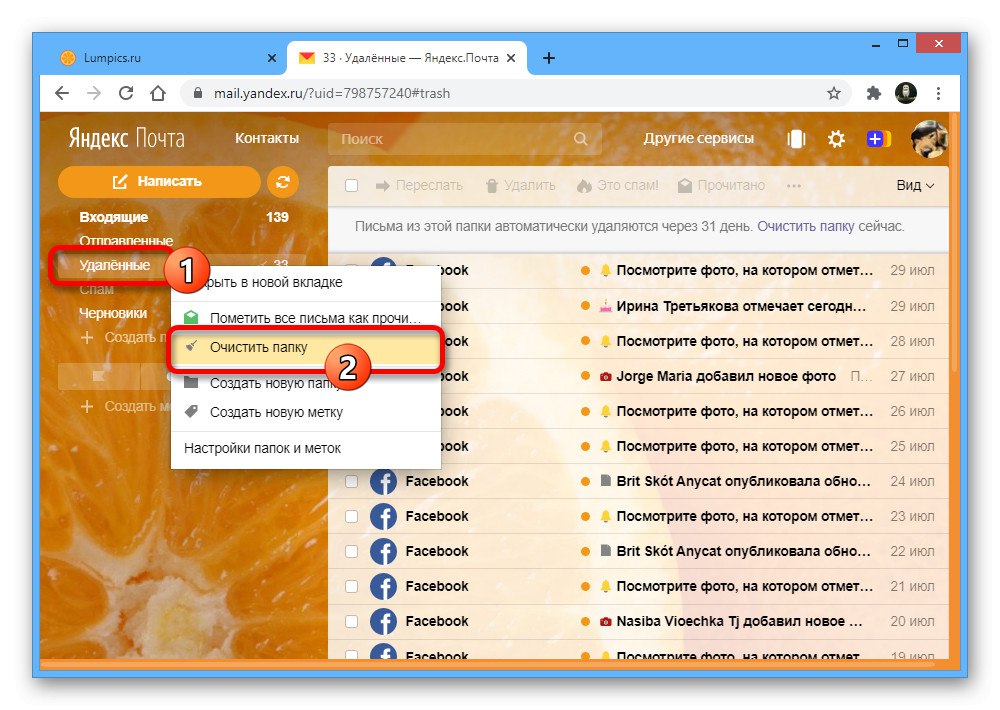Click the Facebook logo of the 24 июл message

[x=383, y=482]
